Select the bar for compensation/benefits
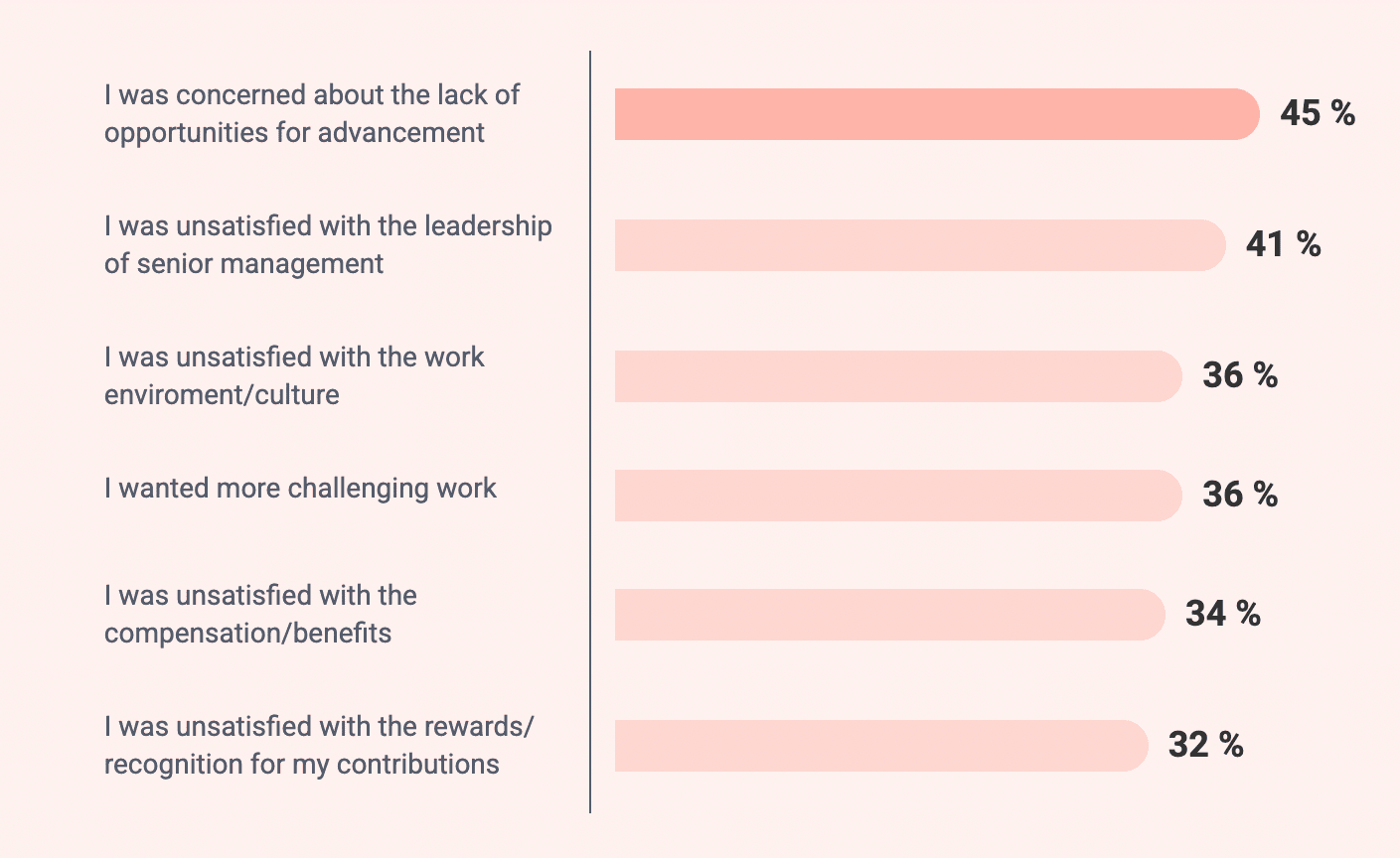The image size is (1400, 858). (x=887, y=615)
